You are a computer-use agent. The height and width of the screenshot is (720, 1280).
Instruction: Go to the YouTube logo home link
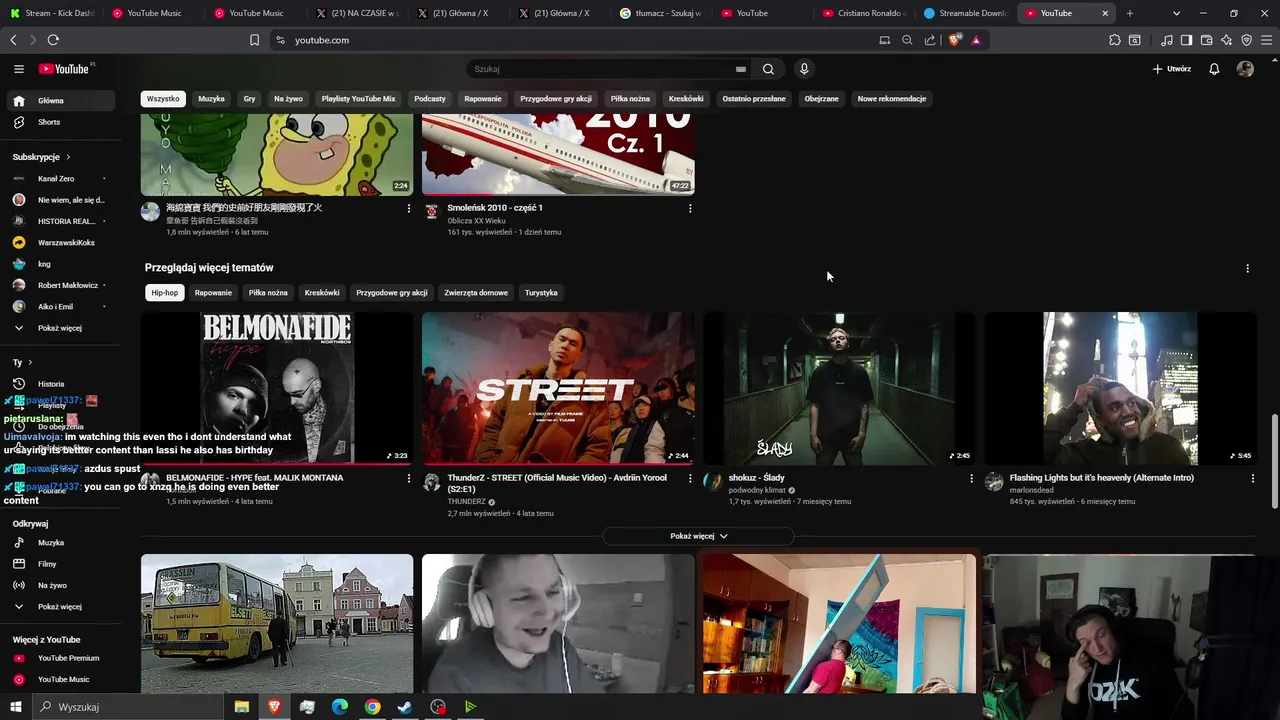tap(65, 69)
